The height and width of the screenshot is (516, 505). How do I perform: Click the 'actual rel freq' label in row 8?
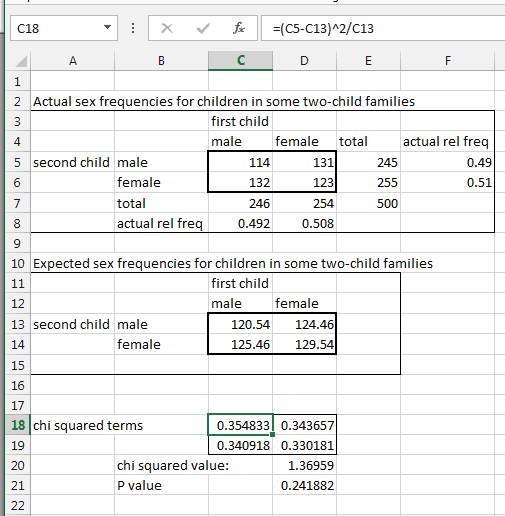coord(160,223)
